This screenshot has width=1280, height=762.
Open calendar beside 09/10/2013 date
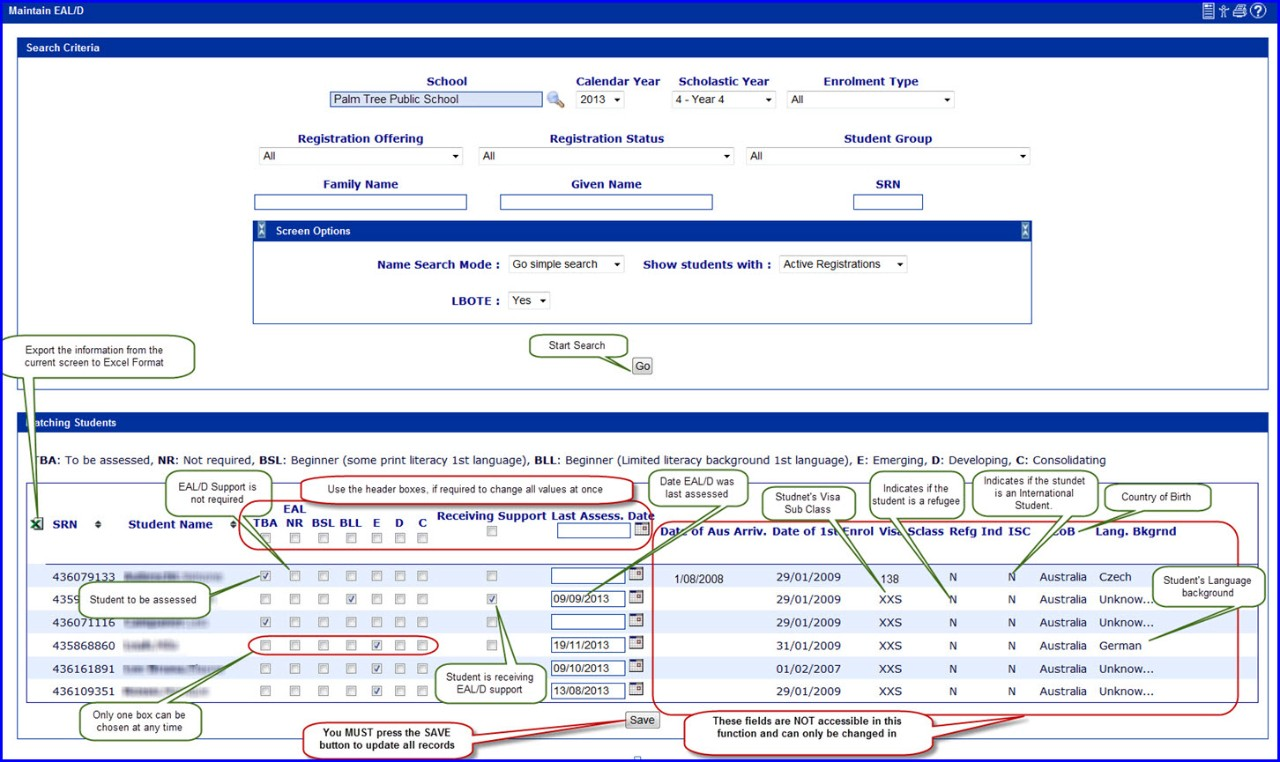pos(635,667)
